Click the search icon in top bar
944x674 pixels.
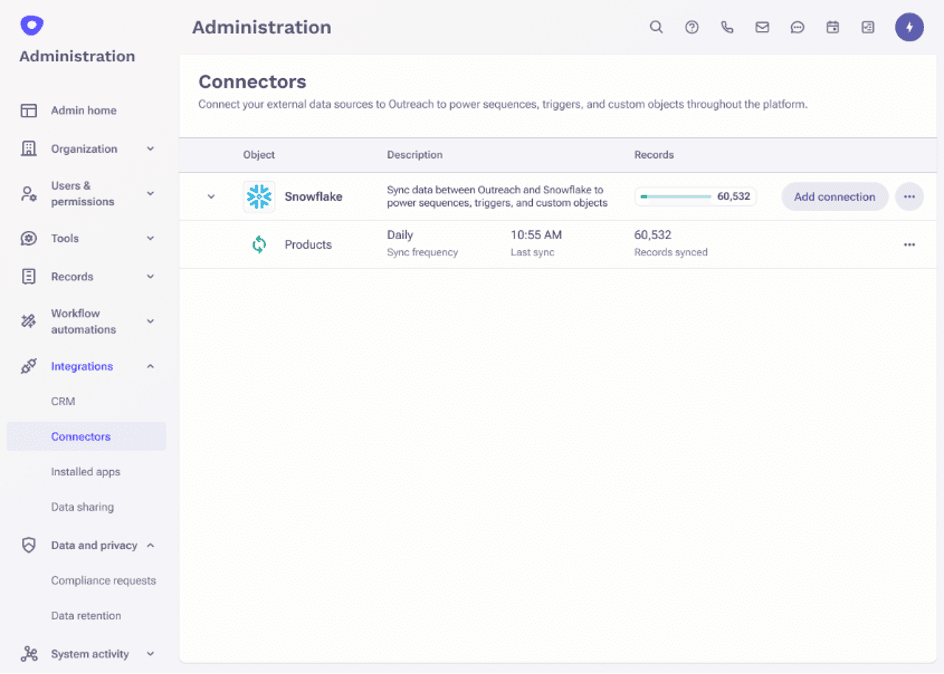[656, 28]
